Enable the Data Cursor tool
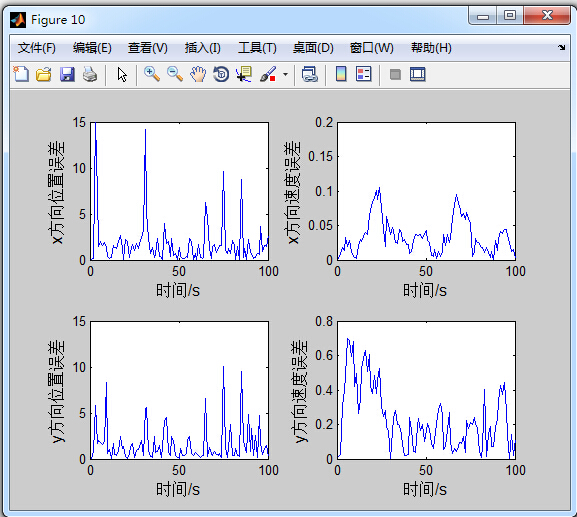 click(244, 74)
